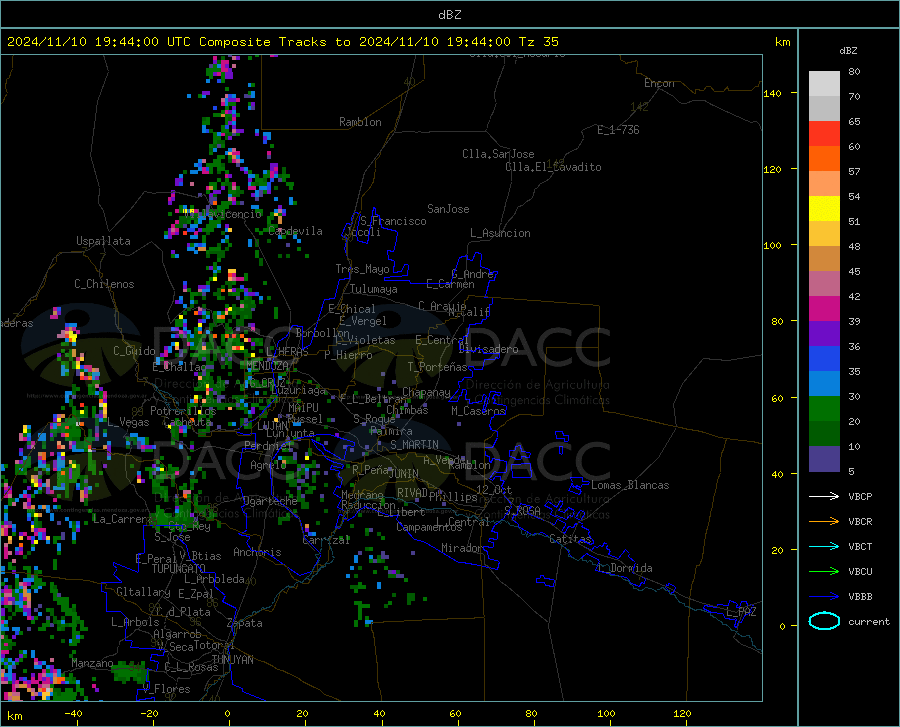Click the Clla.El_Cavadito map label
Image resolution: width=900 pixels, height=727 pixels.
[x=553, y=167]
